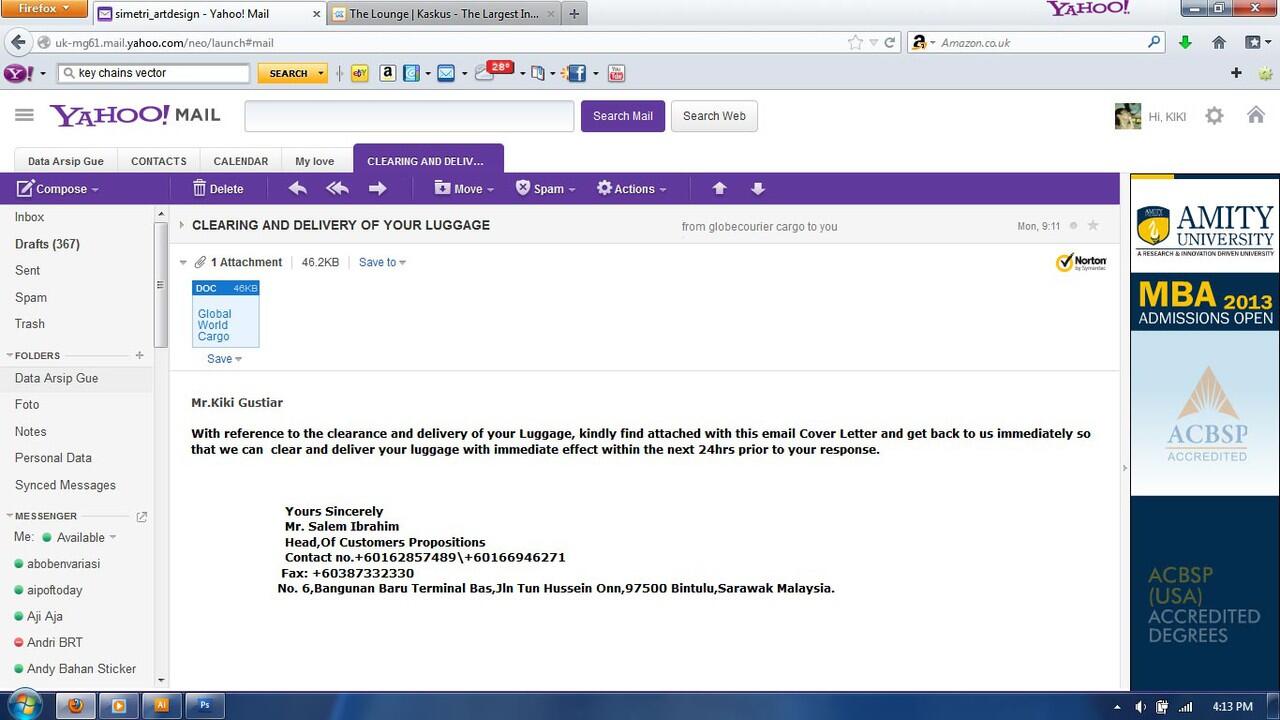Open Global World Cargo DOC attachment
This screenshot has height=720, width=1280.
pos(225,314)
